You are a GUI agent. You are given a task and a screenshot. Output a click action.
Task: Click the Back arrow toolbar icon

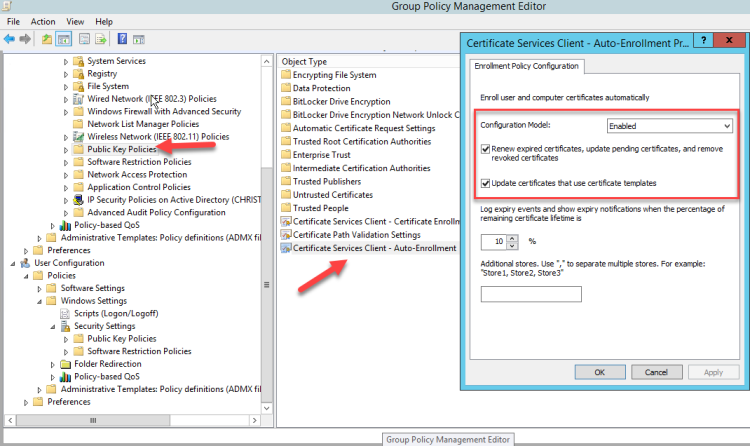click(9, 39)
